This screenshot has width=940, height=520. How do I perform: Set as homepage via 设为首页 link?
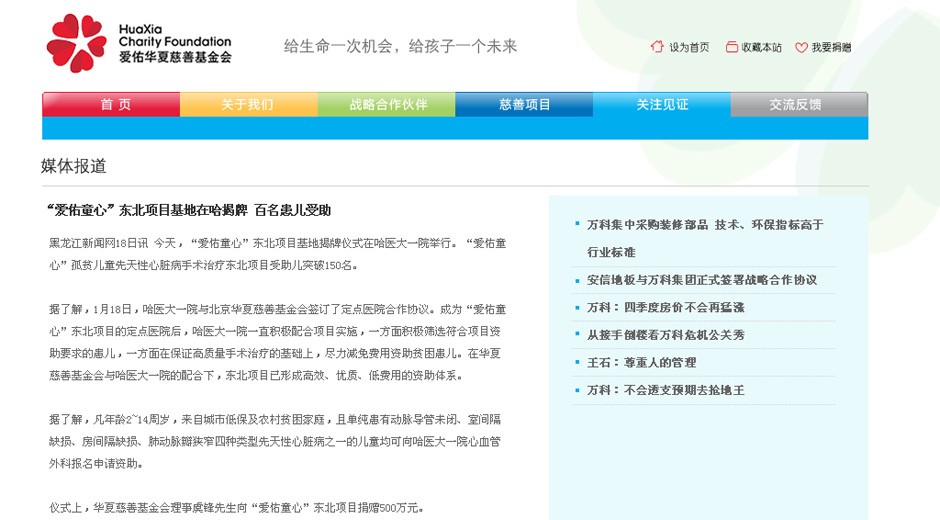click(689, 47)
